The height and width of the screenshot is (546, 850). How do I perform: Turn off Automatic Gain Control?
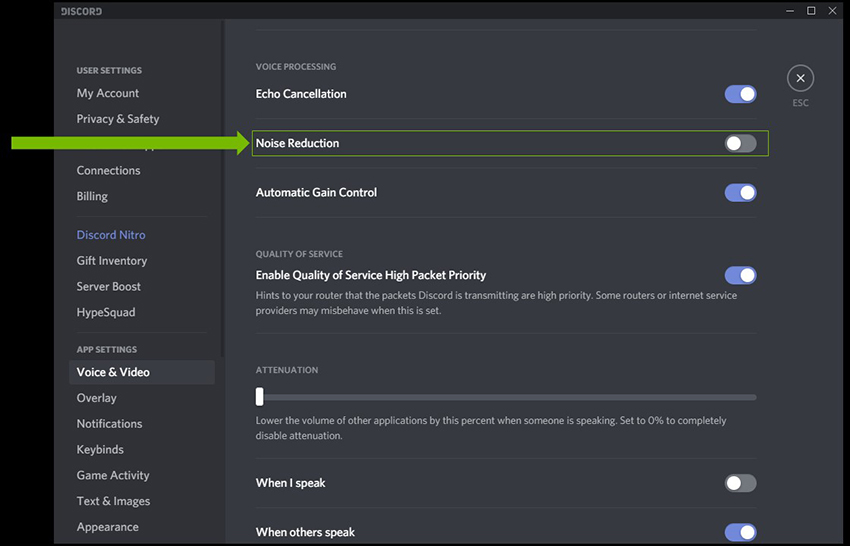click(x=740, y=193)
